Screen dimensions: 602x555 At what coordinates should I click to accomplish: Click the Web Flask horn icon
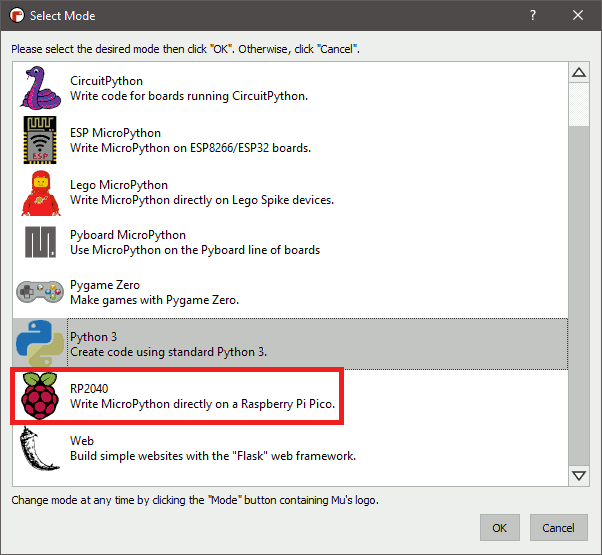[x=39, y=448]
